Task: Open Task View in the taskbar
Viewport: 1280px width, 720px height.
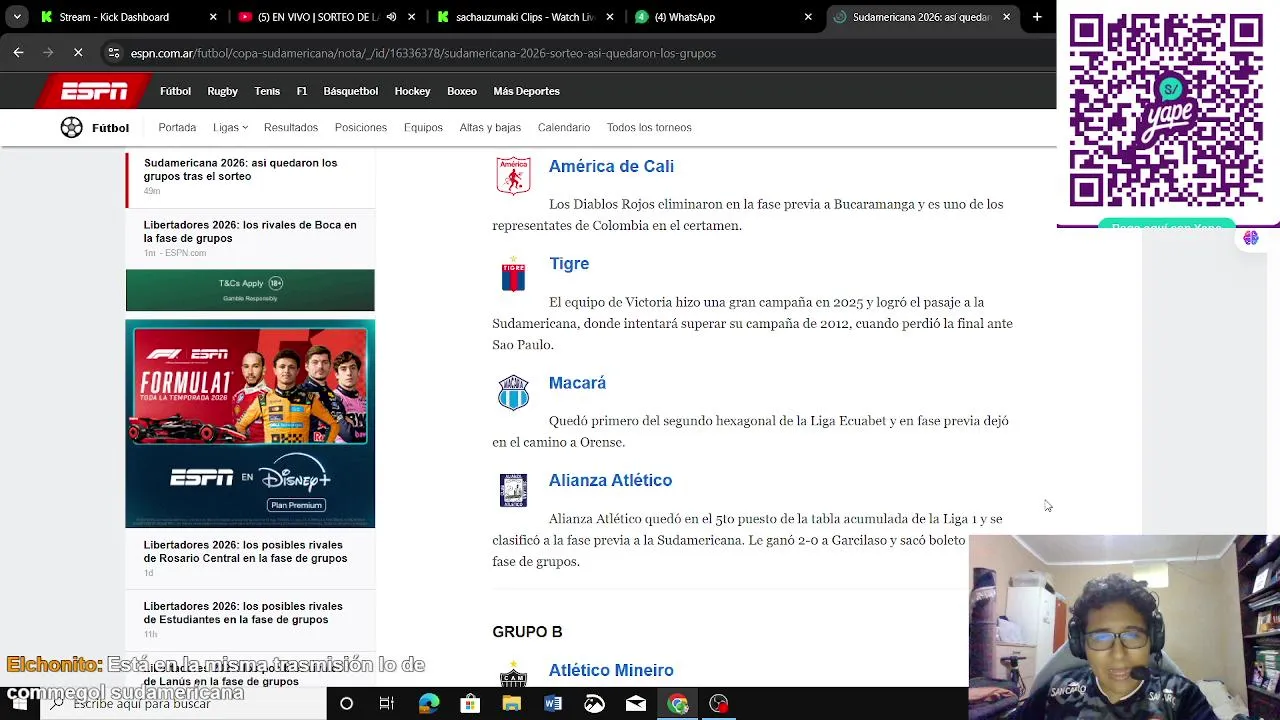Action: (386, 704)
